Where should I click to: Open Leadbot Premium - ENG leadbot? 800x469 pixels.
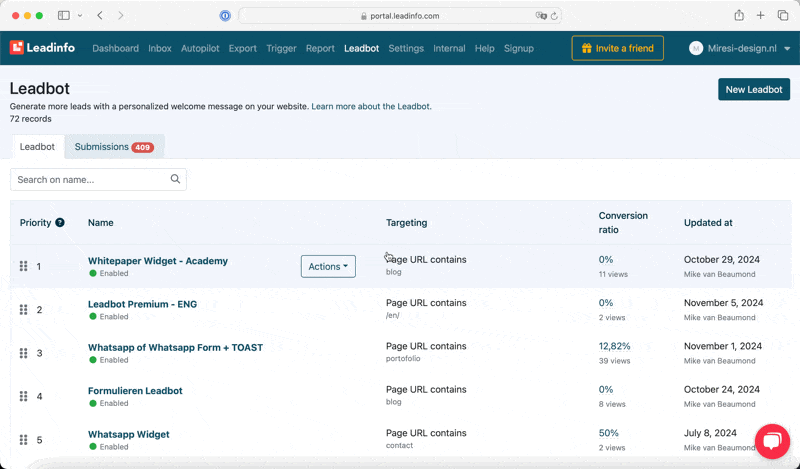click(142, 304)
